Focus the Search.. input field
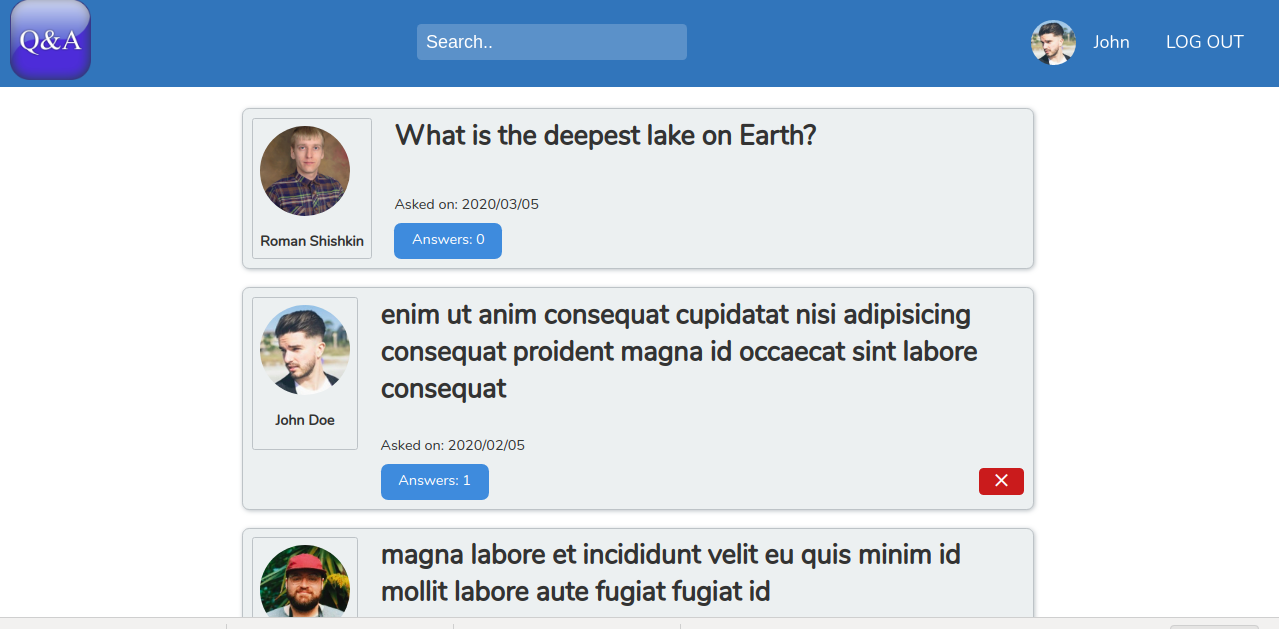This screenshot has width=1279, height=629. click(x=552, y=42)
